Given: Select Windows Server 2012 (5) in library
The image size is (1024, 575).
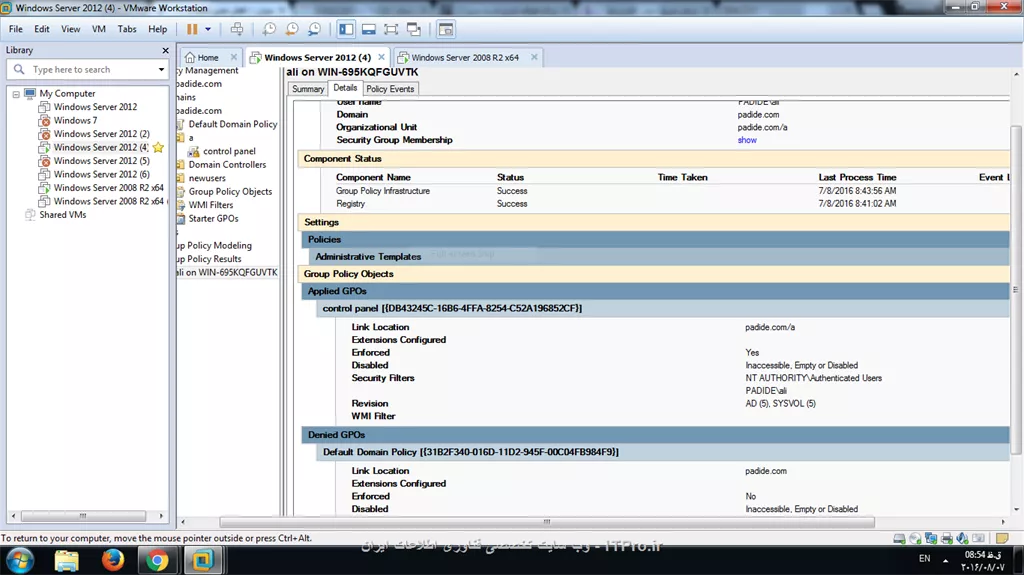Looking at the screenshot, I should coord(101,161).
